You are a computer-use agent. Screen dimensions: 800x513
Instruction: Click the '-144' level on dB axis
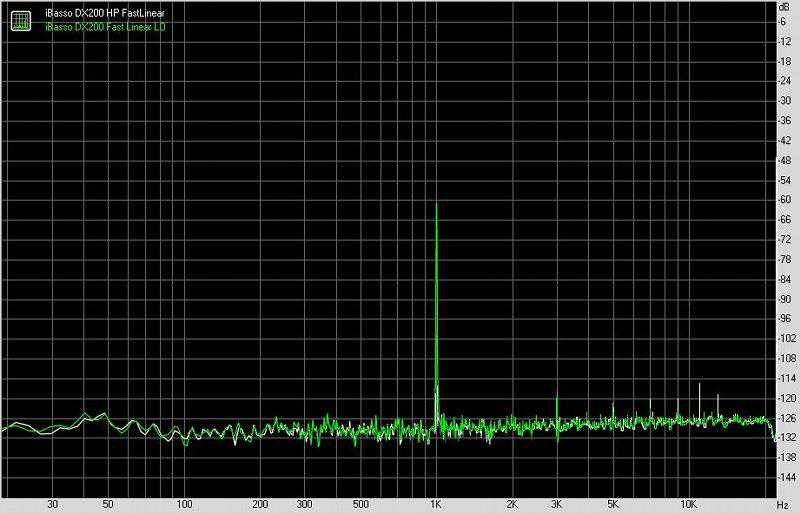click(x=785, y=477)
